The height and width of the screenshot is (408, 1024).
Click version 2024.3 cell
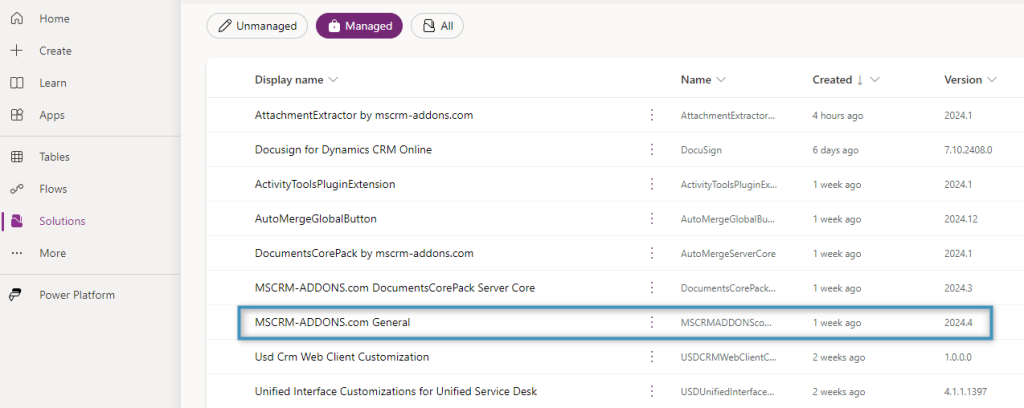[958, 289]
